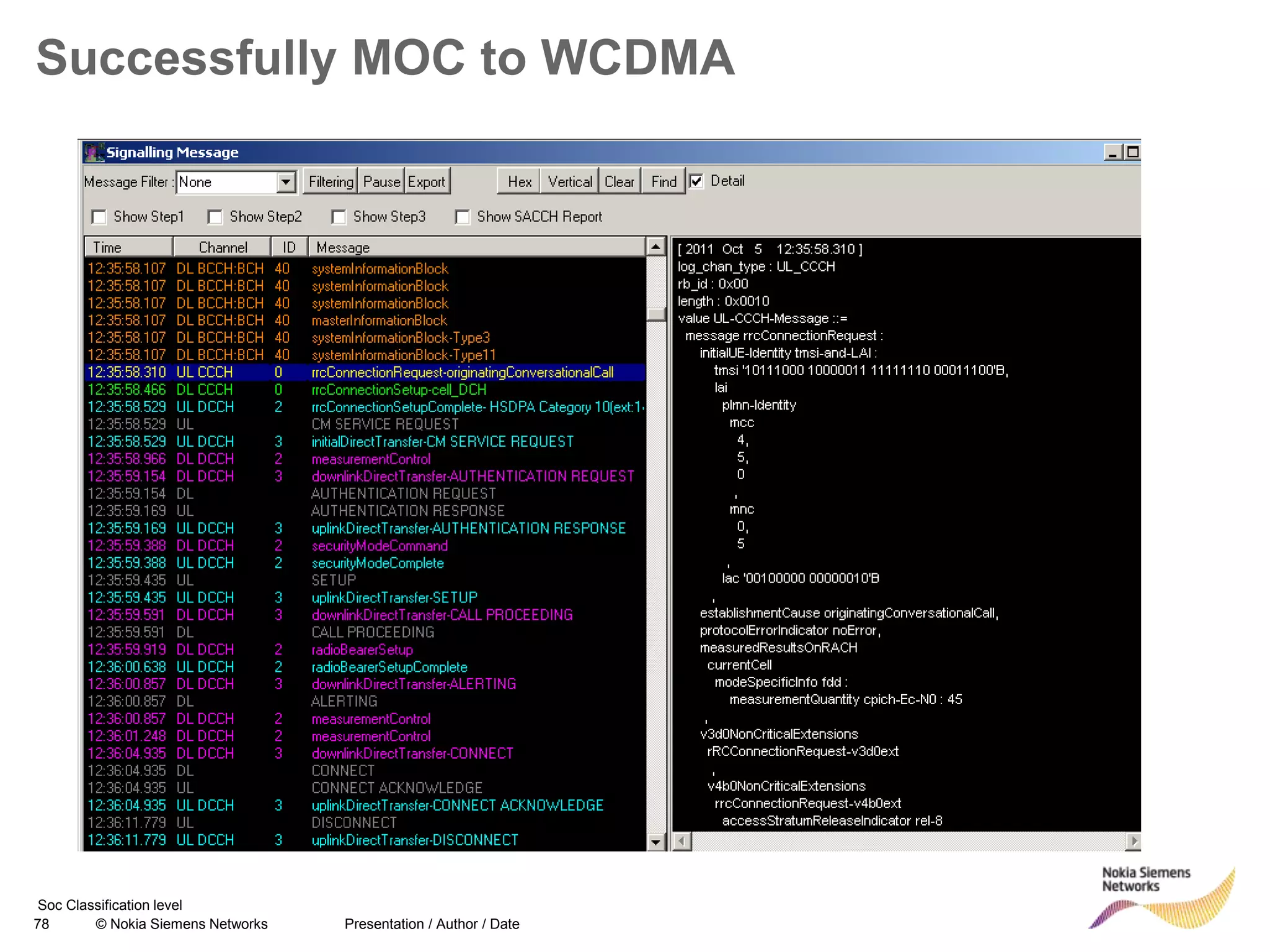The width and height of the screenshot is (1270, 952).
Task: Enable the Show SACCH Report checkbox
Action: pyautogui.click(x=462, y=217)
